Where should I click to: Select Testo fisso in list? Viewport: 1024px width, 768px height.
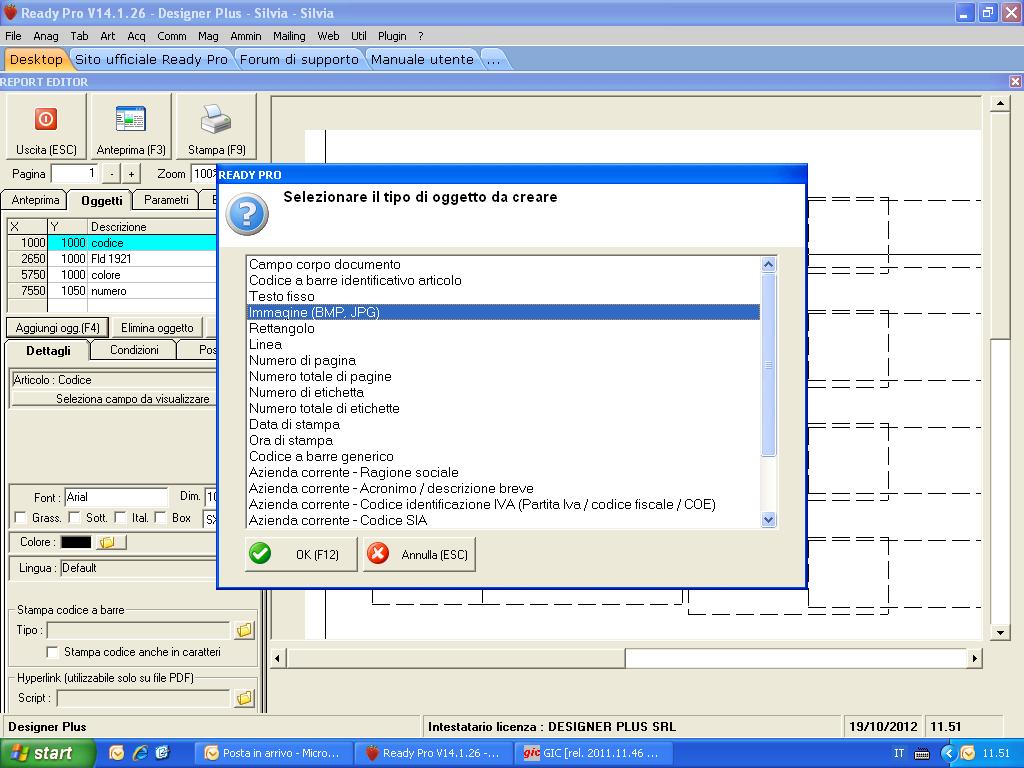(x=503, y=296)
